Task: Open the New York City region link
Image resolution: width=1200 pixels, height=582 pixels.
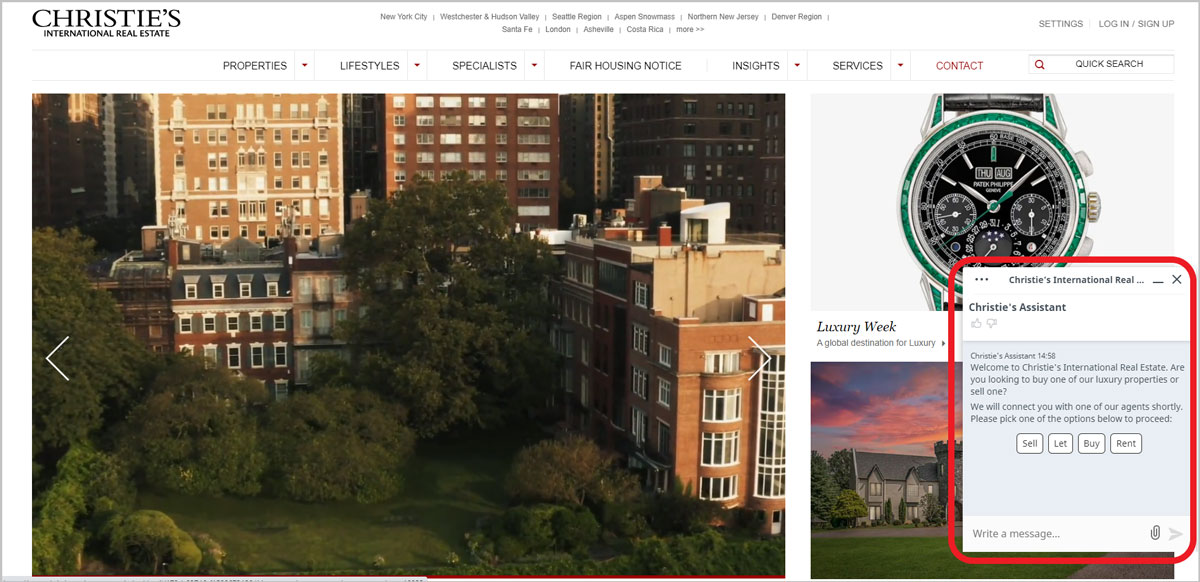Action: click(403, 17)
